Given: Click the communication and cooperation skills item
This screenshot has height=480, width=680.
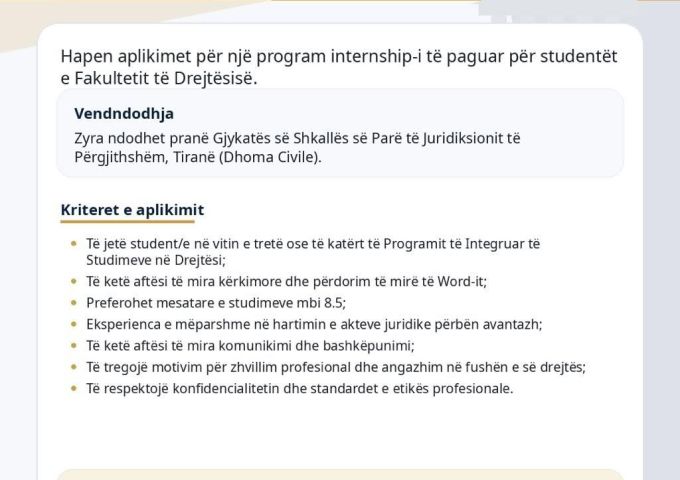Looking at the screenshot, I should click(x=250, y=346).
